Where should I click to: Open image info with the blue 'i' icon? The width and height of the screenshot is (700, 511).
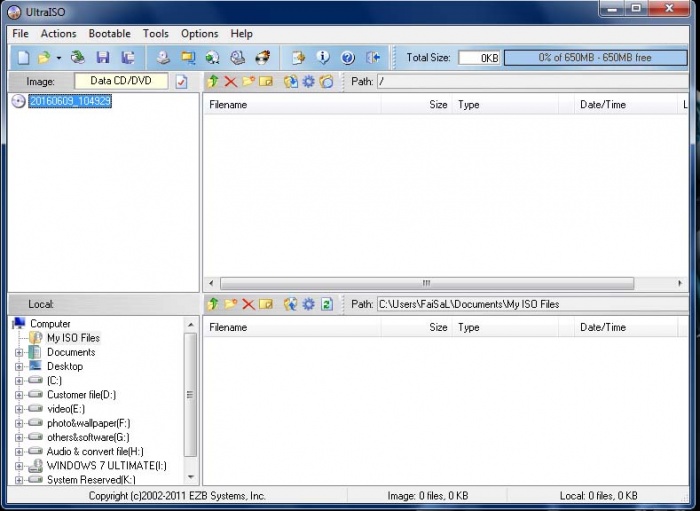(x=323, y=58)
